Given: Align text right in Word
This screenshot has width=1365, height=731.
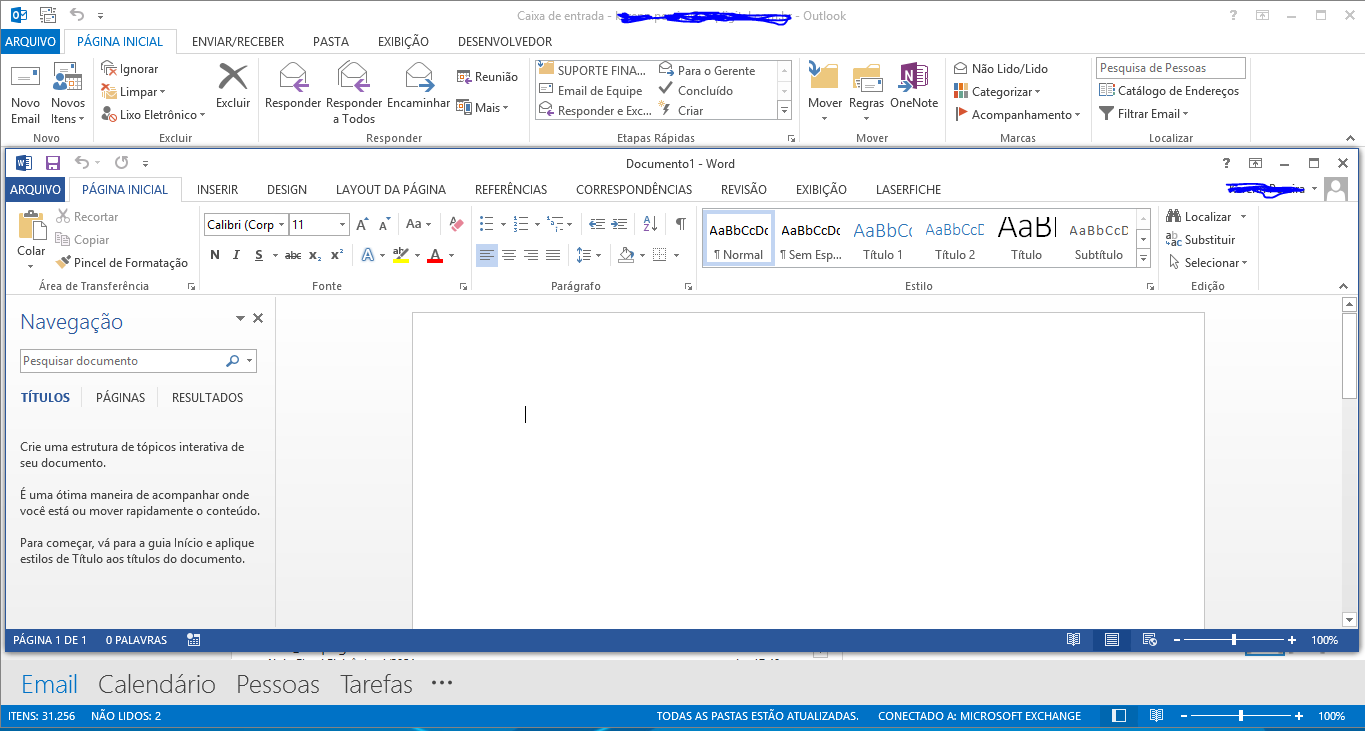Looking at the screenshot, I should point(531,255).
